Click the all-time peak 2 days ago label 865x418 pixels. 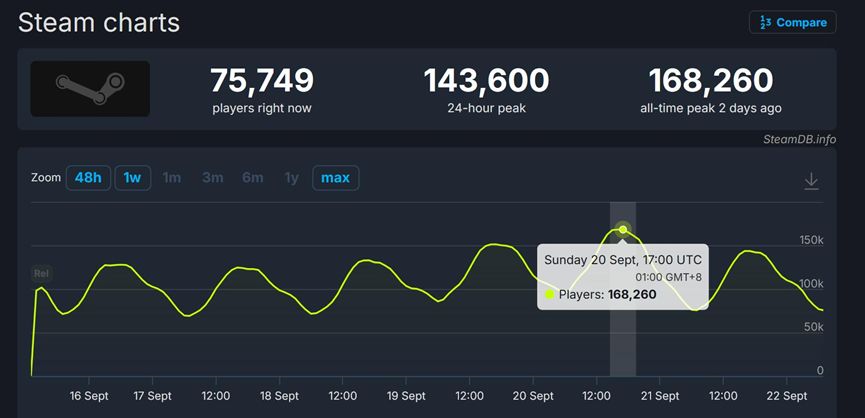click(x=711, y=108)
